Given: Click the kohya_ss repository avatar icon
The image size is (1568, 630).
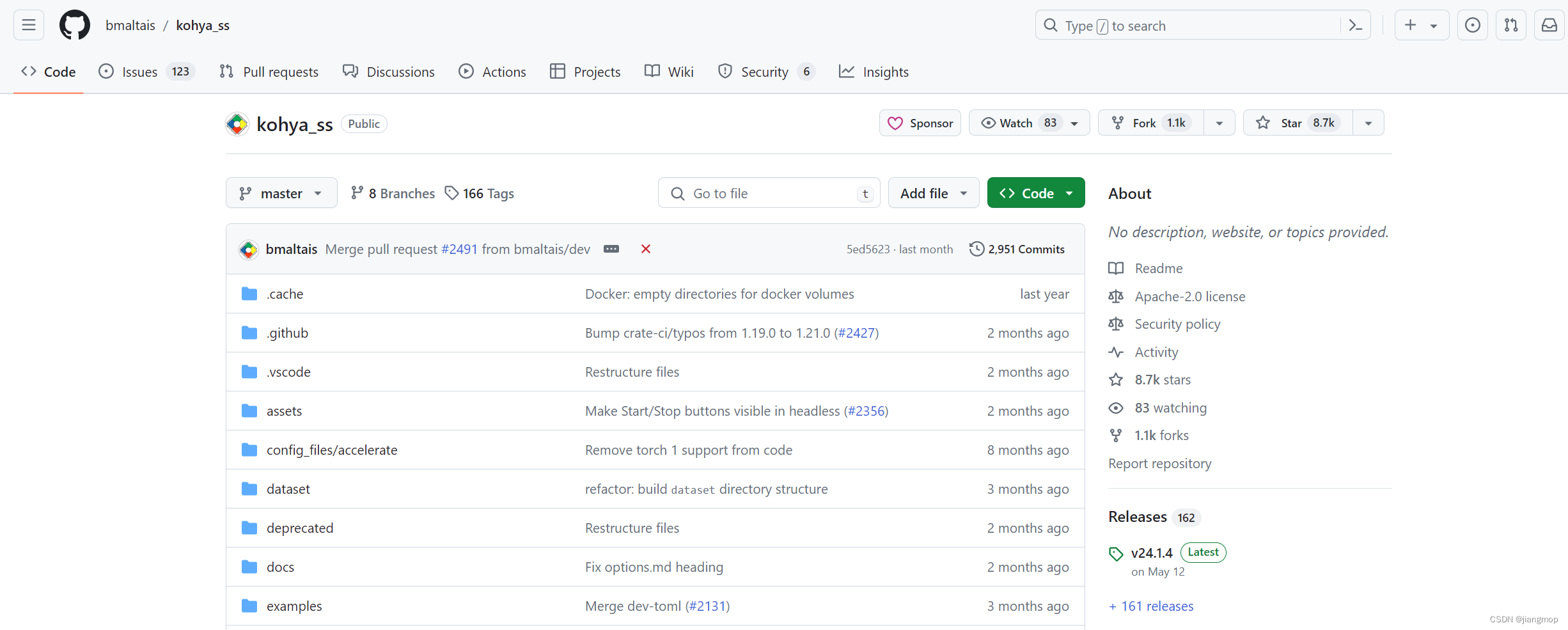Looking at the screenshot, I should pos(237,124).
